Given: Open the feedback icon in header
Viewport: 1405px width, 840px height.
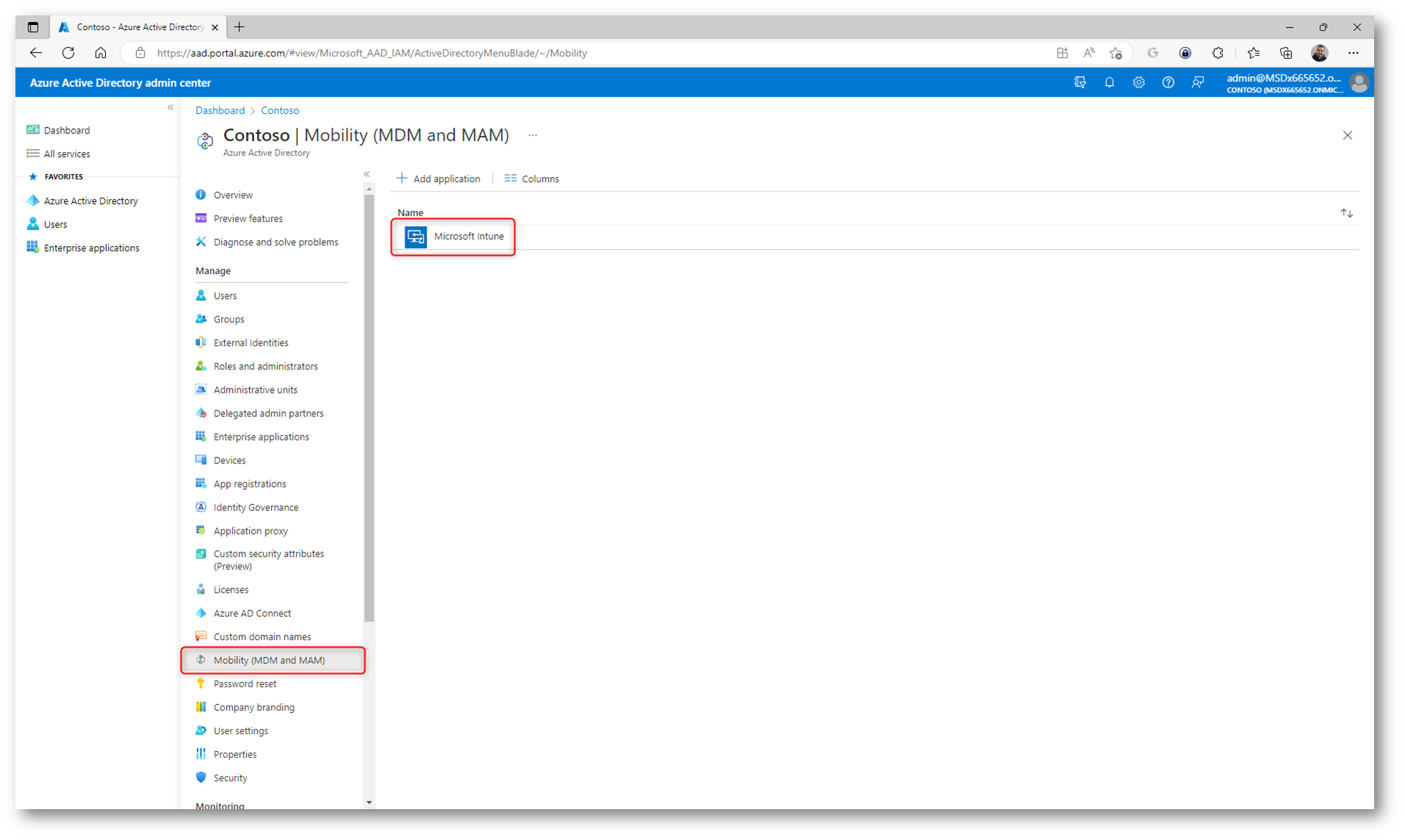Looking at the screenshot, I should [1198, 83].
